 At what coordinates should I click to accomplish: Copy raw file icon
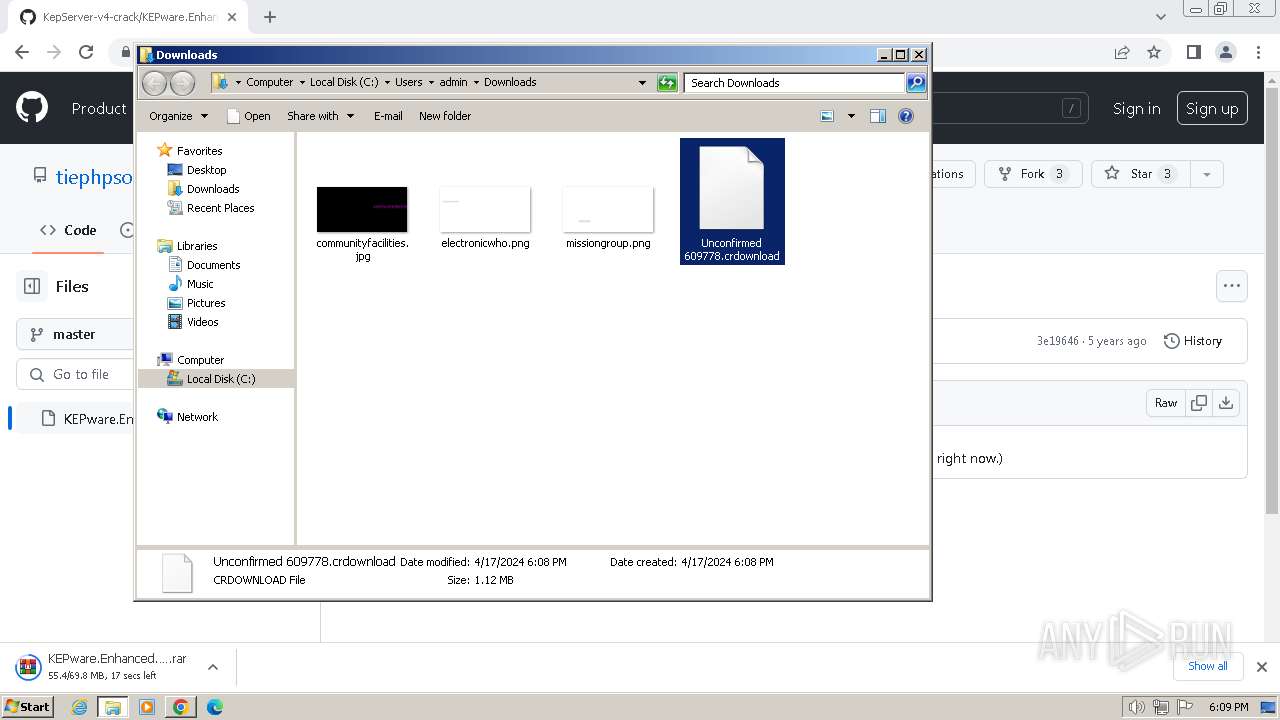(1199, 403)
